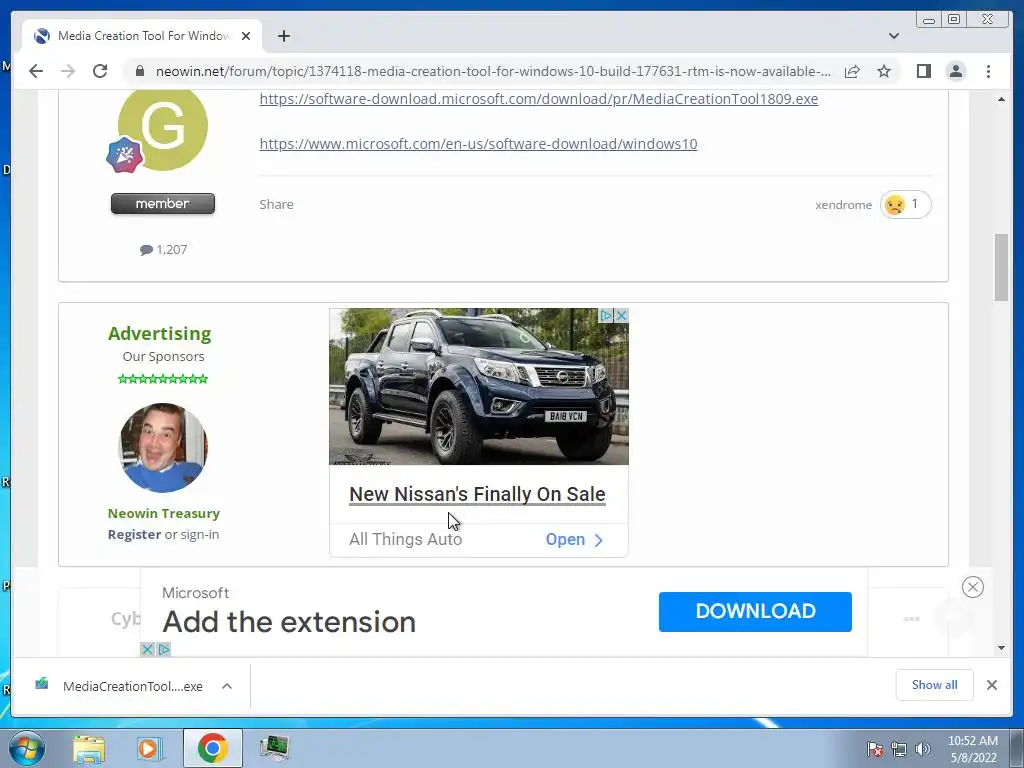View site security padlock info
The width and height of the screenshot is (1024, 768).
(139, 71)
